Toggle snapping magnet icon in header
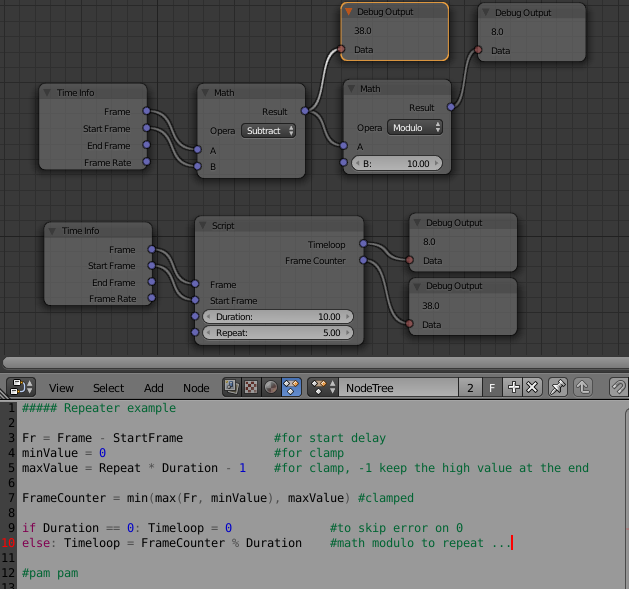The height and width of the screenshot is (589, 629). tap(619, 388)
